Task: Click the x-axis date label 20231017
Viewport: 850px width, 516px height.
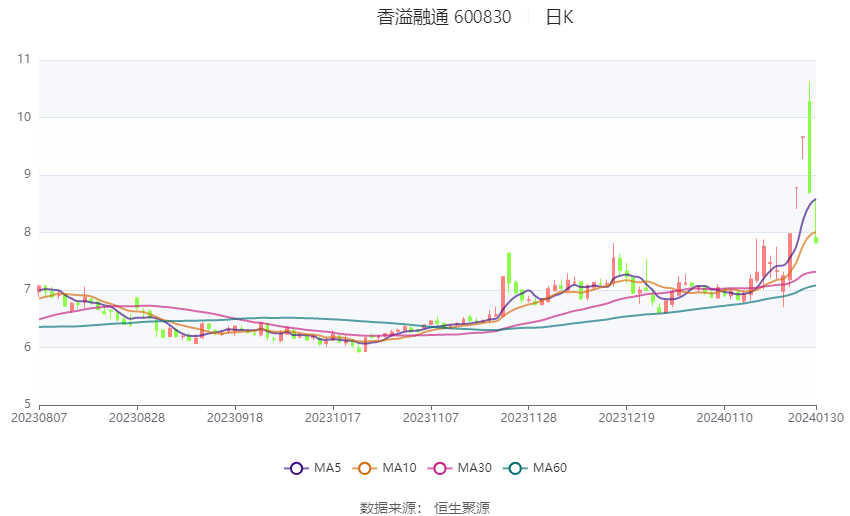Action: pyautogui.click(x=333, y=418)
